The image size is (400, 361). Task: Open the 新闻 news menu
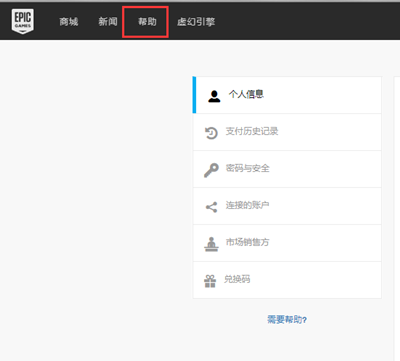[x=108, y=22]
